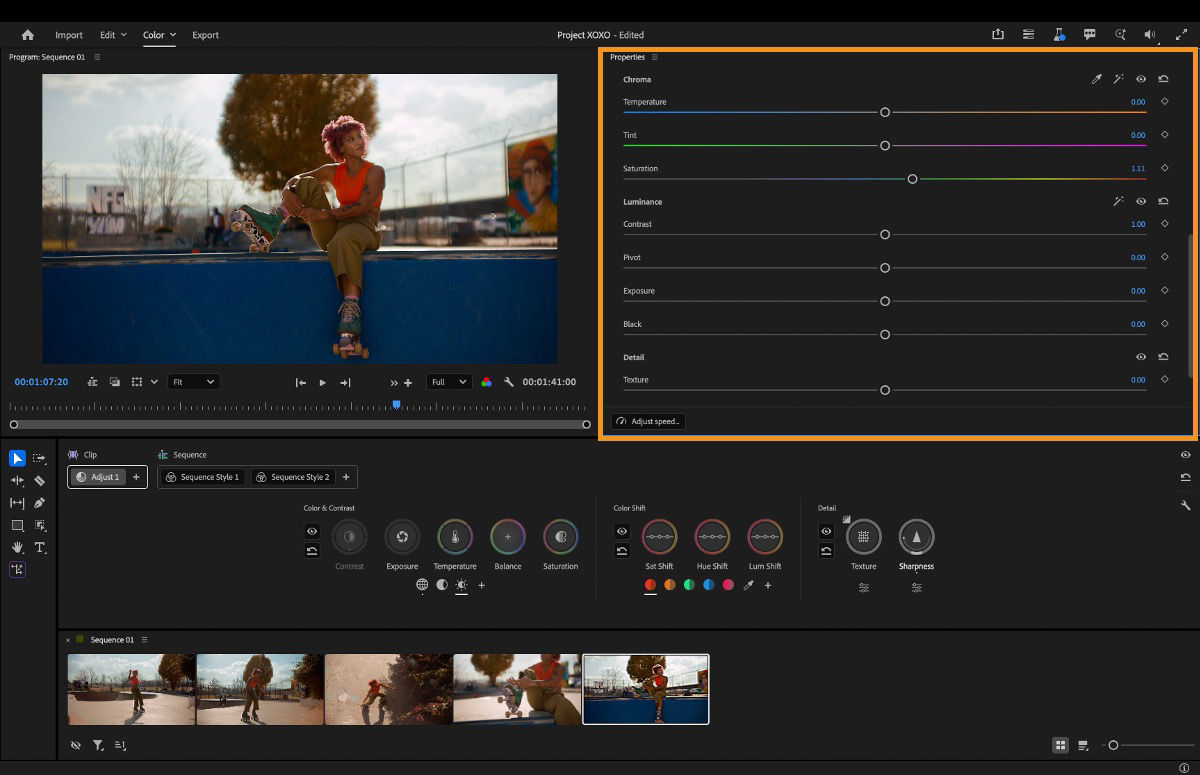Click the Balance color wheel control
This screenshot has width=1200, height=775.
[507, 537]
